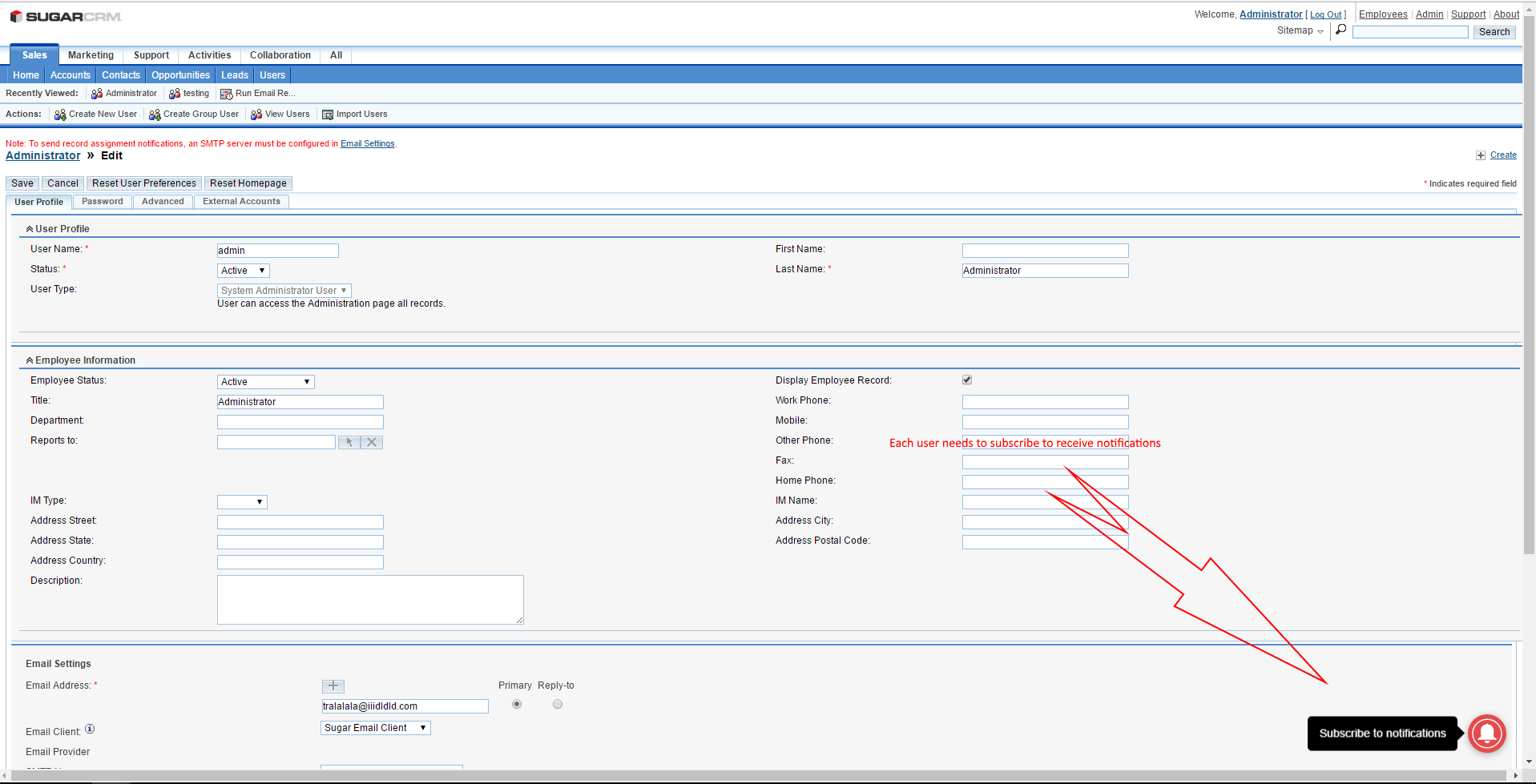Click the search magnifier icon
The height and width of the screenshot is (784, 1536).
coord(1340,30)
